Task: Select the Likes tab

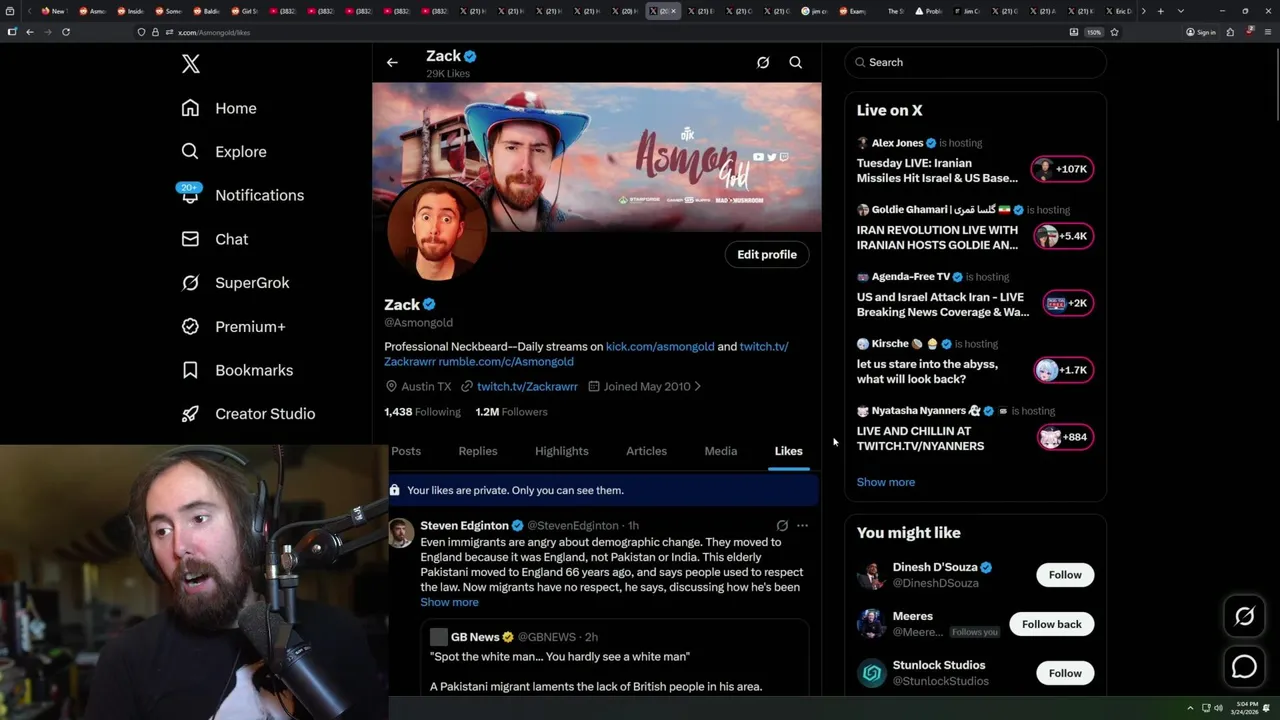Action: coord(788,451)
